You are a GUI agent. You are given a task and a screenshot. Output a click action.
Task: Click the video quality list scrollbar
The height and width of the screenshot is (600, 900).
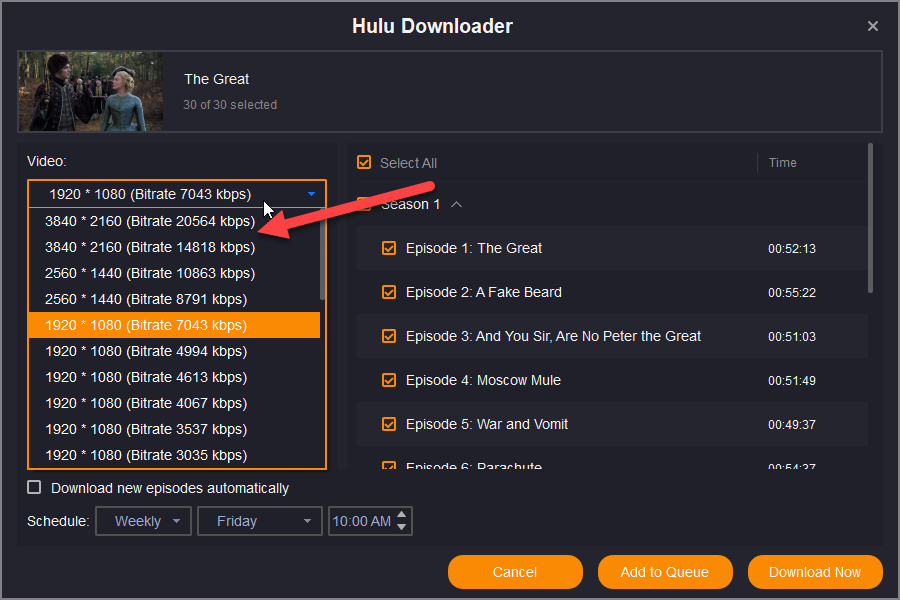tap(323, 256)
